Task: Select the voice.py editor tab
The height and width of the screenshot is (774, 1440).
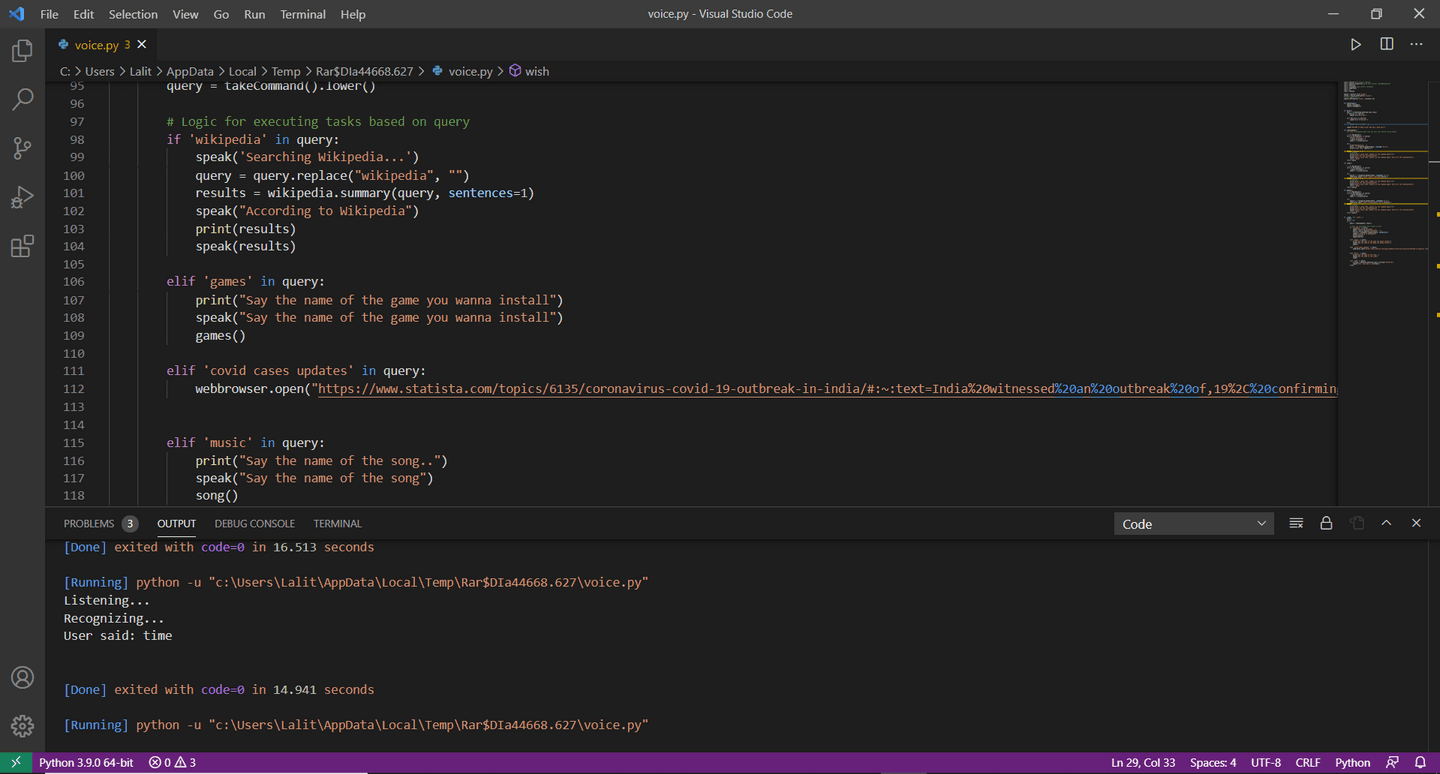Action: click(x=96, y=45)
